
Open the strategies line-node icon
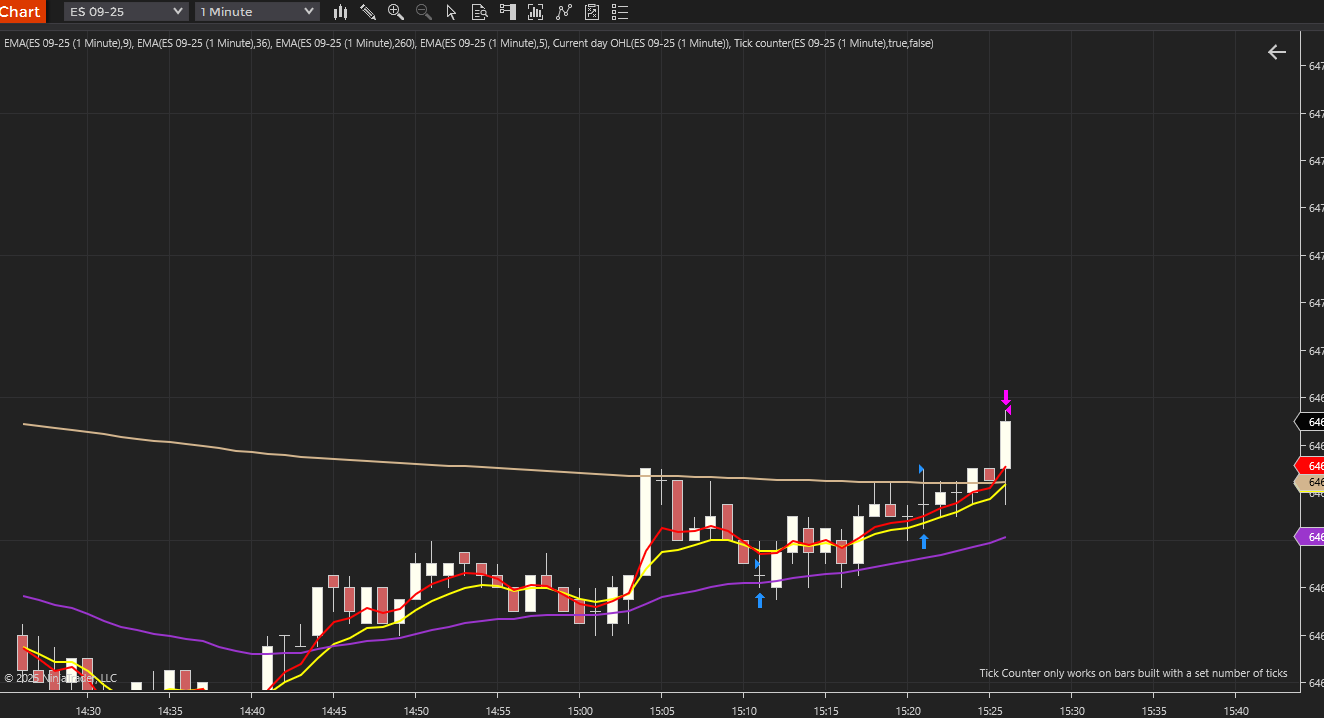(x=564, y=12)
